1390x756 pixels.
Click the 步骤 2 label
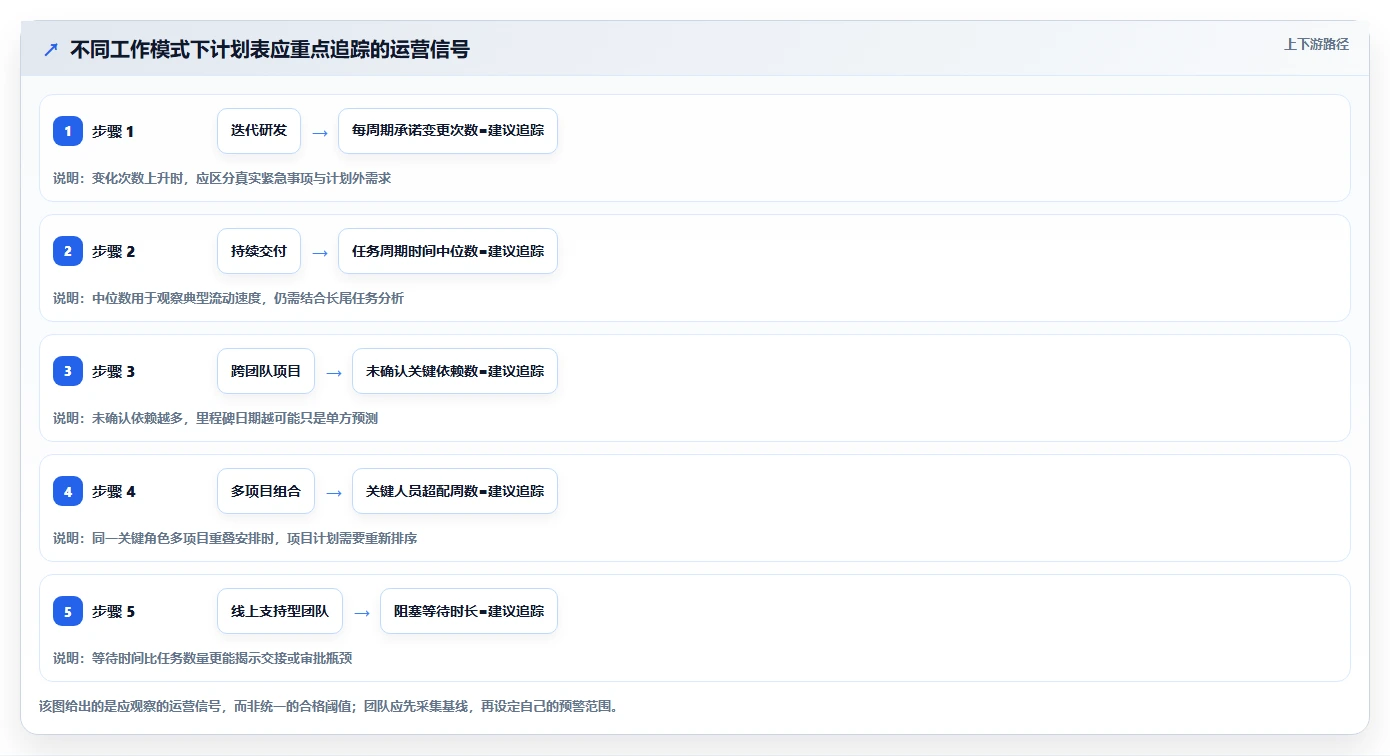[113, 252]
